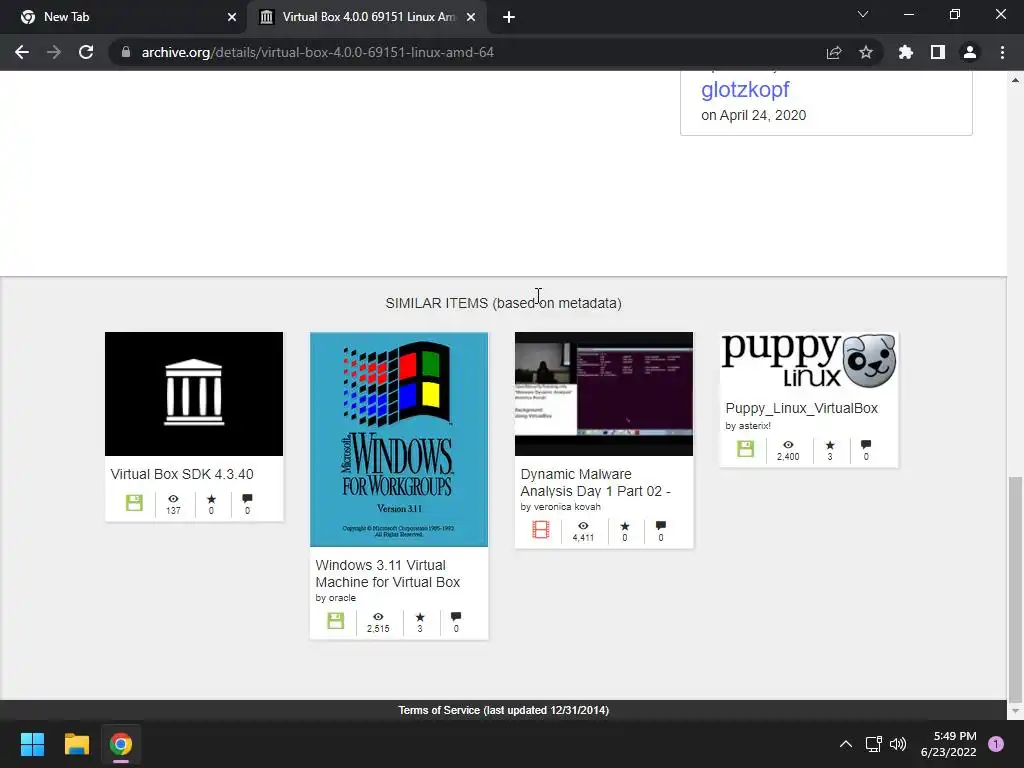Open network status in system tray
The width and height of the screenshot is (1024, 768).
(873, 744)
